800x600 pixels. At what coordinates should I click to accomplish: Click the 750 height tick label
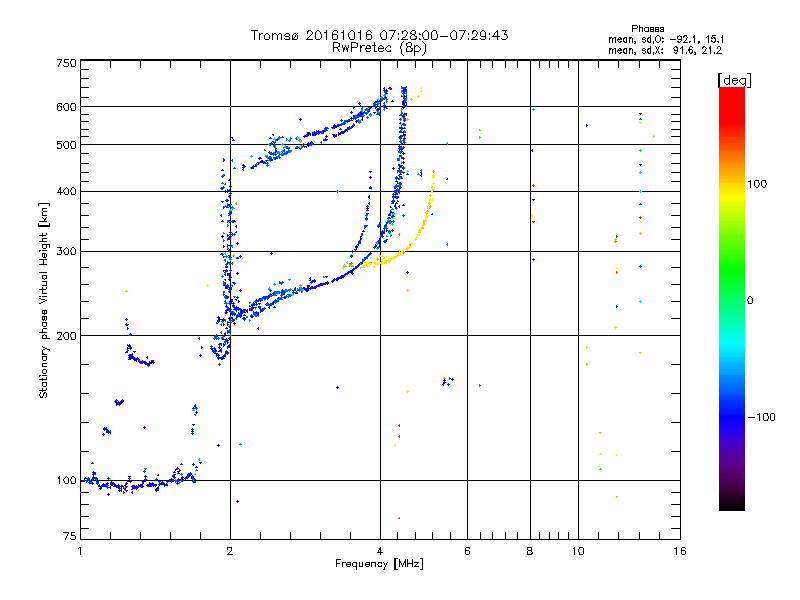pos(66,63)
